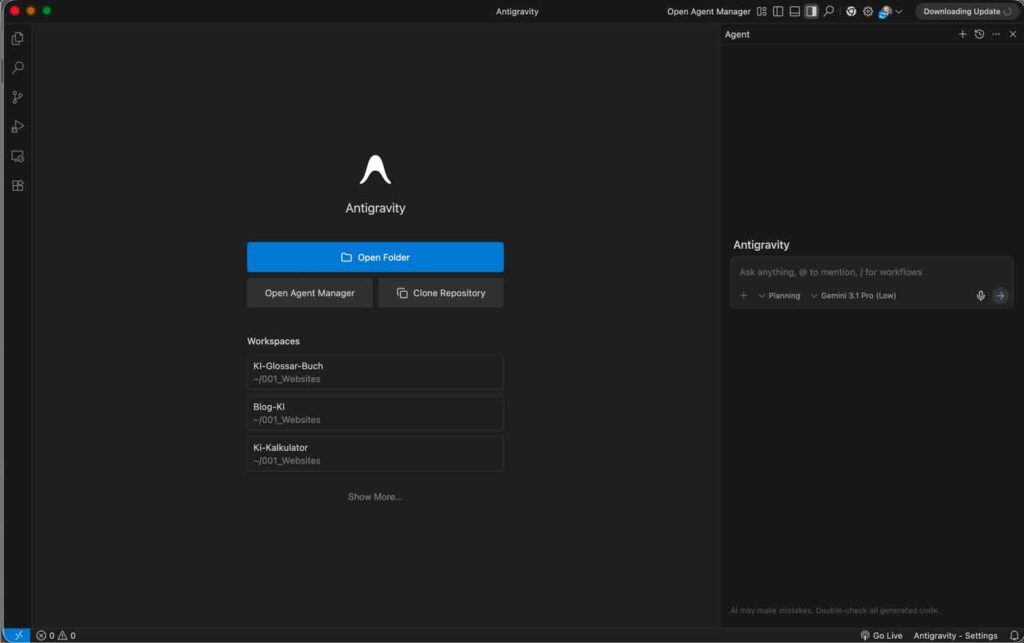1024x643 pixels.
Task: Open the Extensions view icon
Action: [x=18, y=186]
